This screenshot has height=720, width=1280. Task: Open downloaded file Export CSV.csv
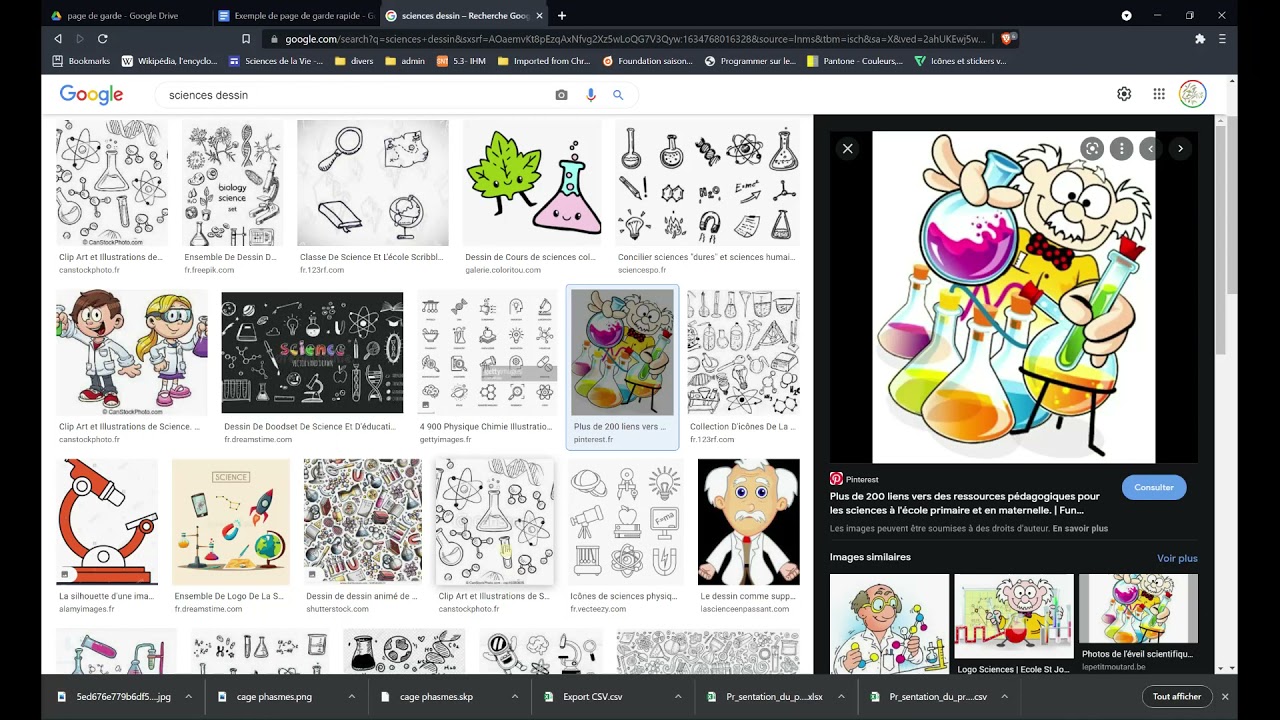pos(593,696)
